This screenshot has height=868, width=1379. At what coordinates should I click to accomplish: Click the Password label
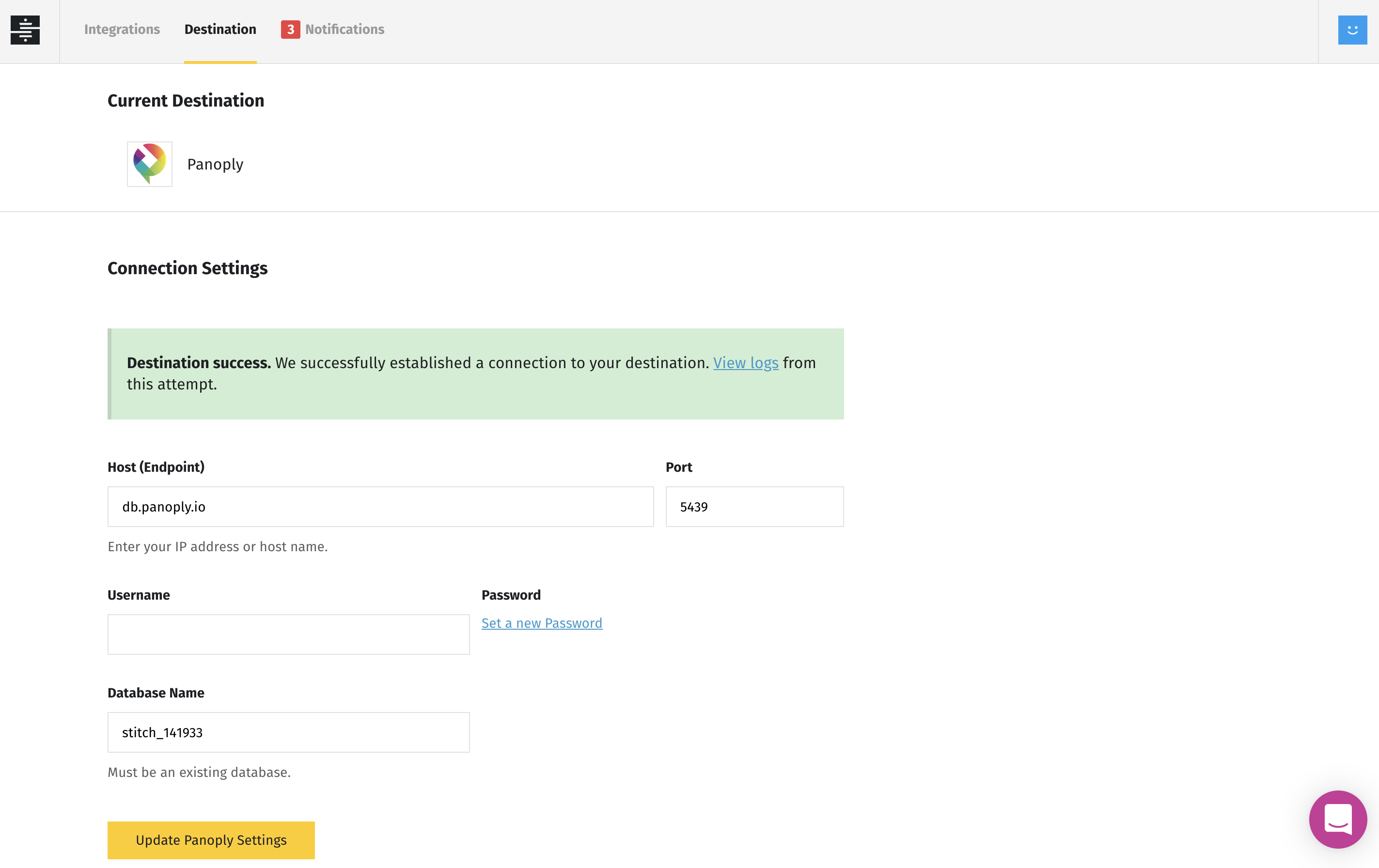coord(511,595)
